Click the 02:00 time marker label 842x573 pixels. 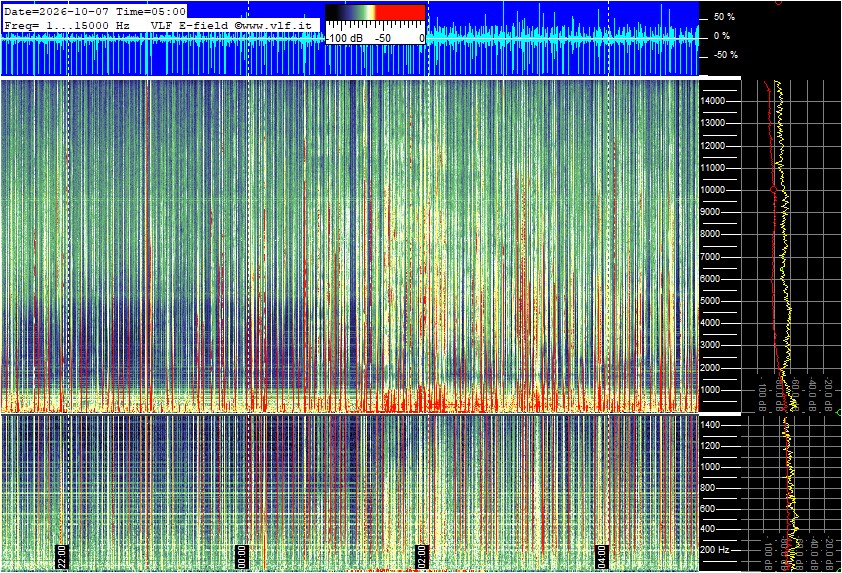(x=422, y=556)
